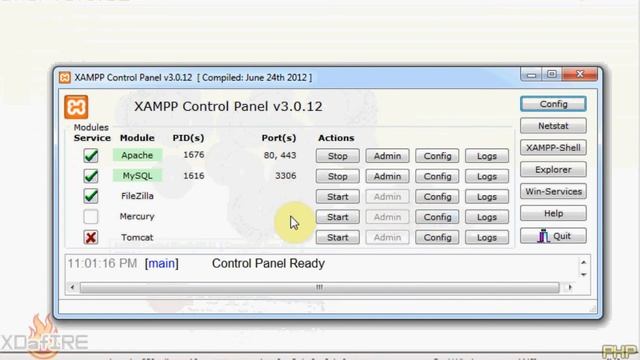Open the MySQL Admin page

[387, 176]
